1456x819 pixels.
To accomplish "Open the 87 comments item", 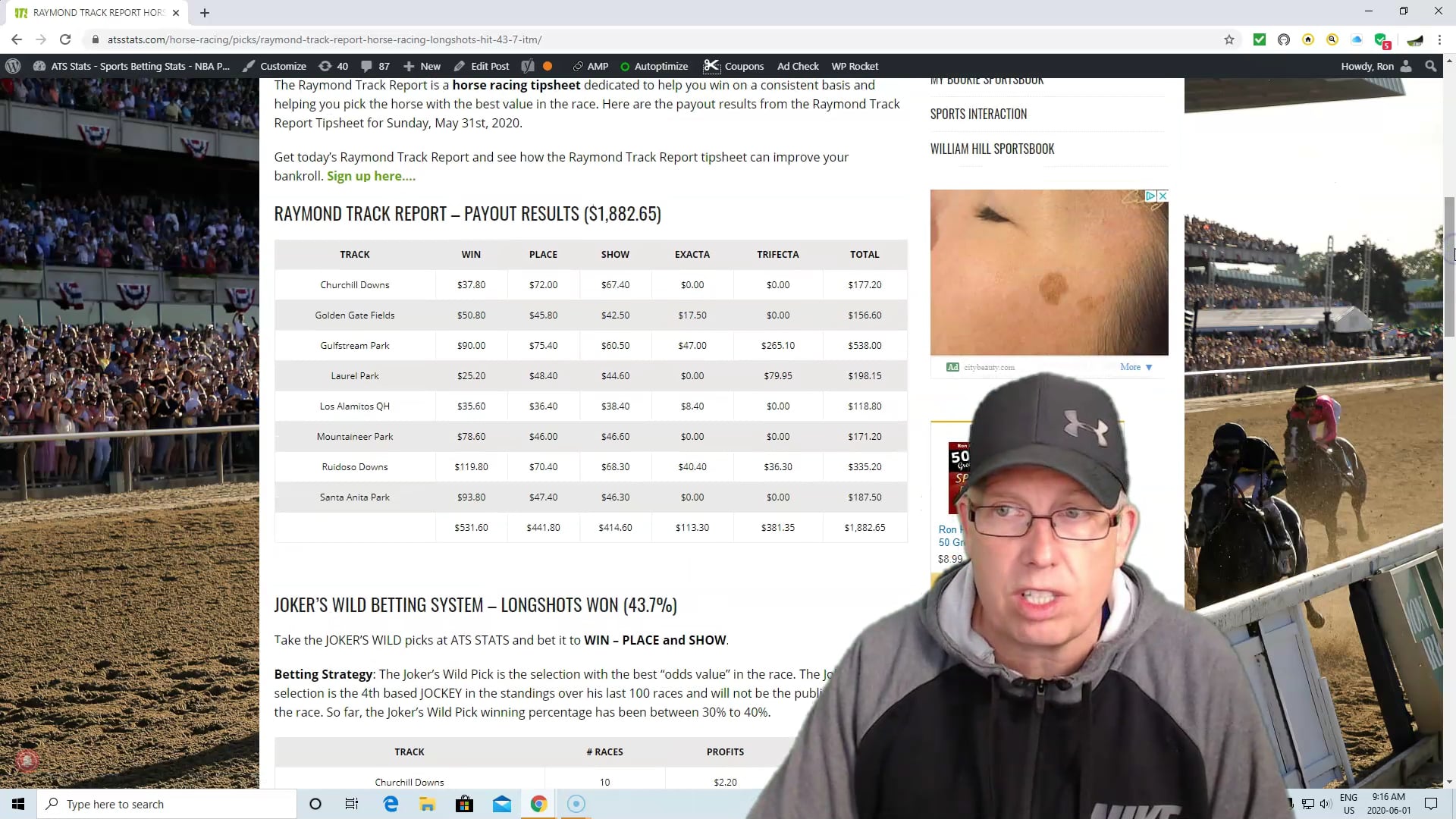I will (x=376, y=66).
